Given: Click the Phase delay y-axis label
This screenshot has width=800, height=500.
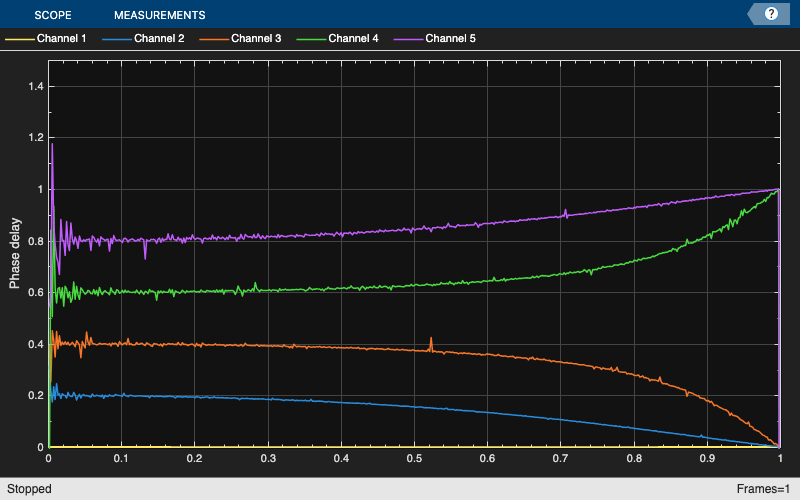Looking at the screenshot, I should (x=14, y=254).
